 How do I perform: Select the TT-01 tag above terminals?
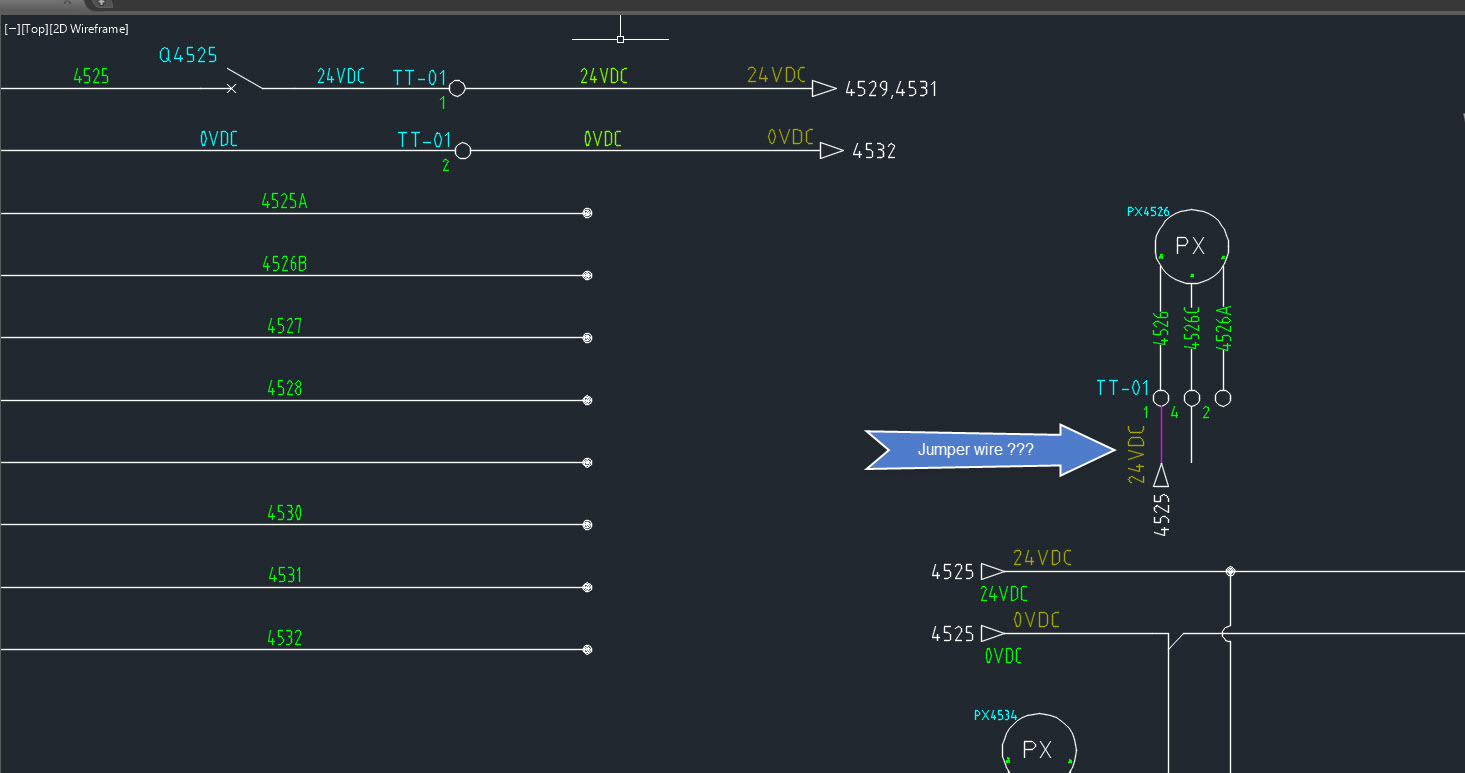click(1123, 388)
